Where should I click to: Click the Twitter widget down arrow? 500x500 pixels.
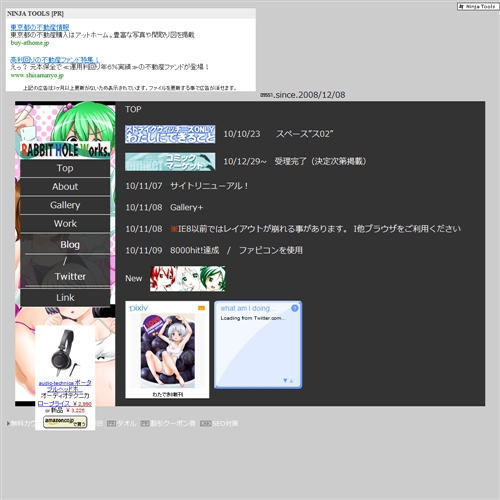(x=285, y=380)
